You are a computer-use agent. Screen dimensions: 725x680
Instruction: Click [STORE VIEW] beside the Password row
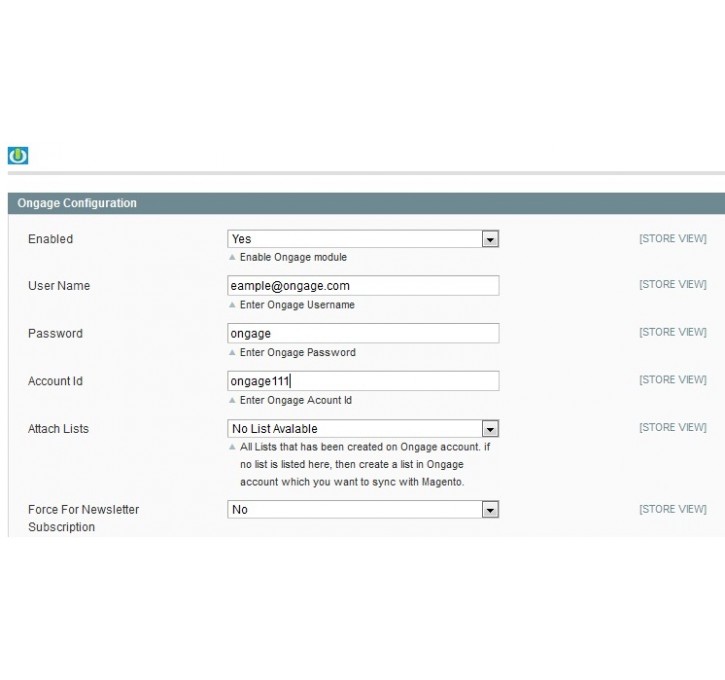point(673,332)
